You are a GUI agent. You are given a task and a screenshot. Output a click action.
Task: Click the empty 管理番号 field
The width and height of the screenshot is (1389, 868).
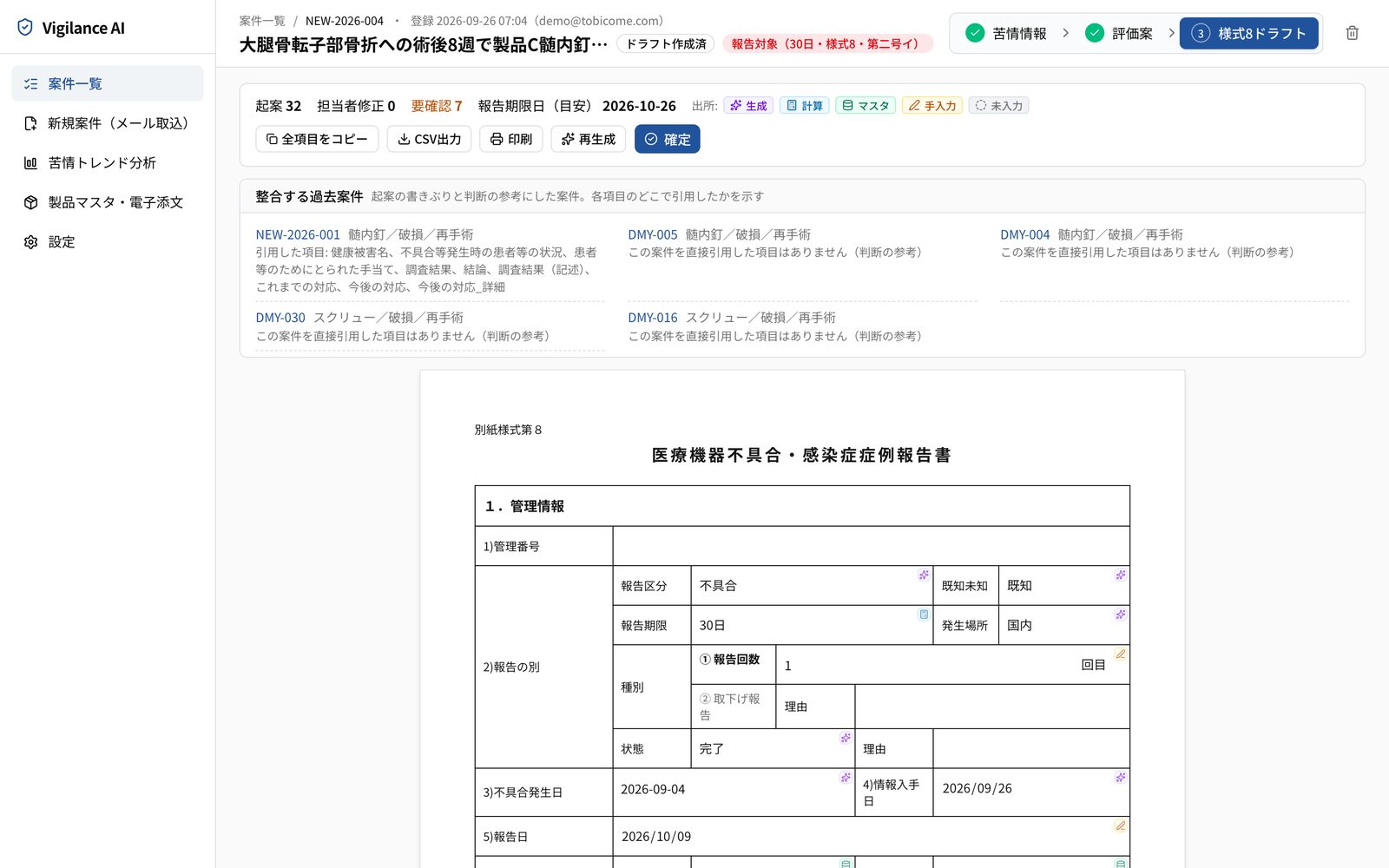871,546
